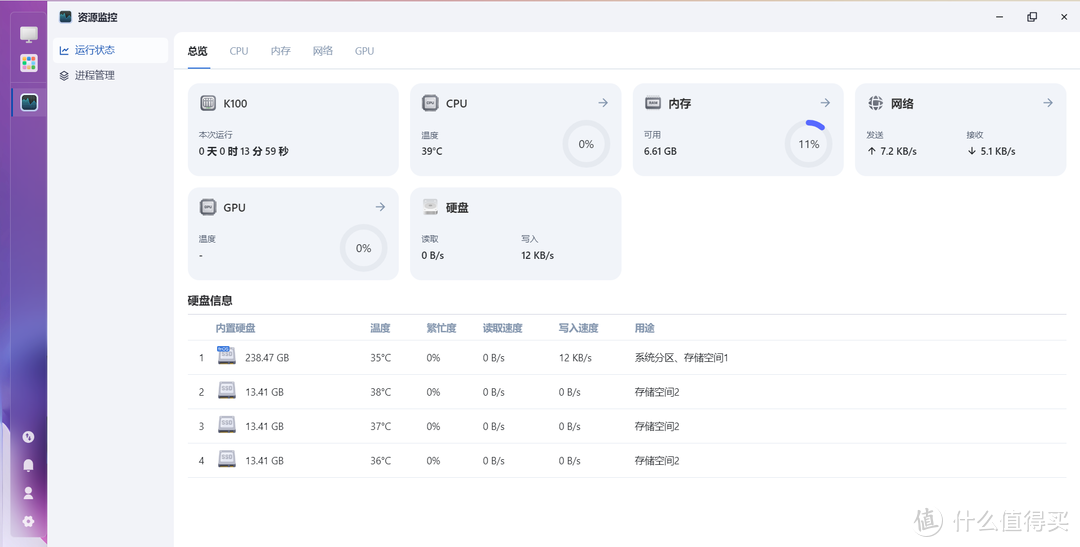Screen dimensions: 1080x547
Task: Switch to the 总览 tab
Action: coord(198,51)
